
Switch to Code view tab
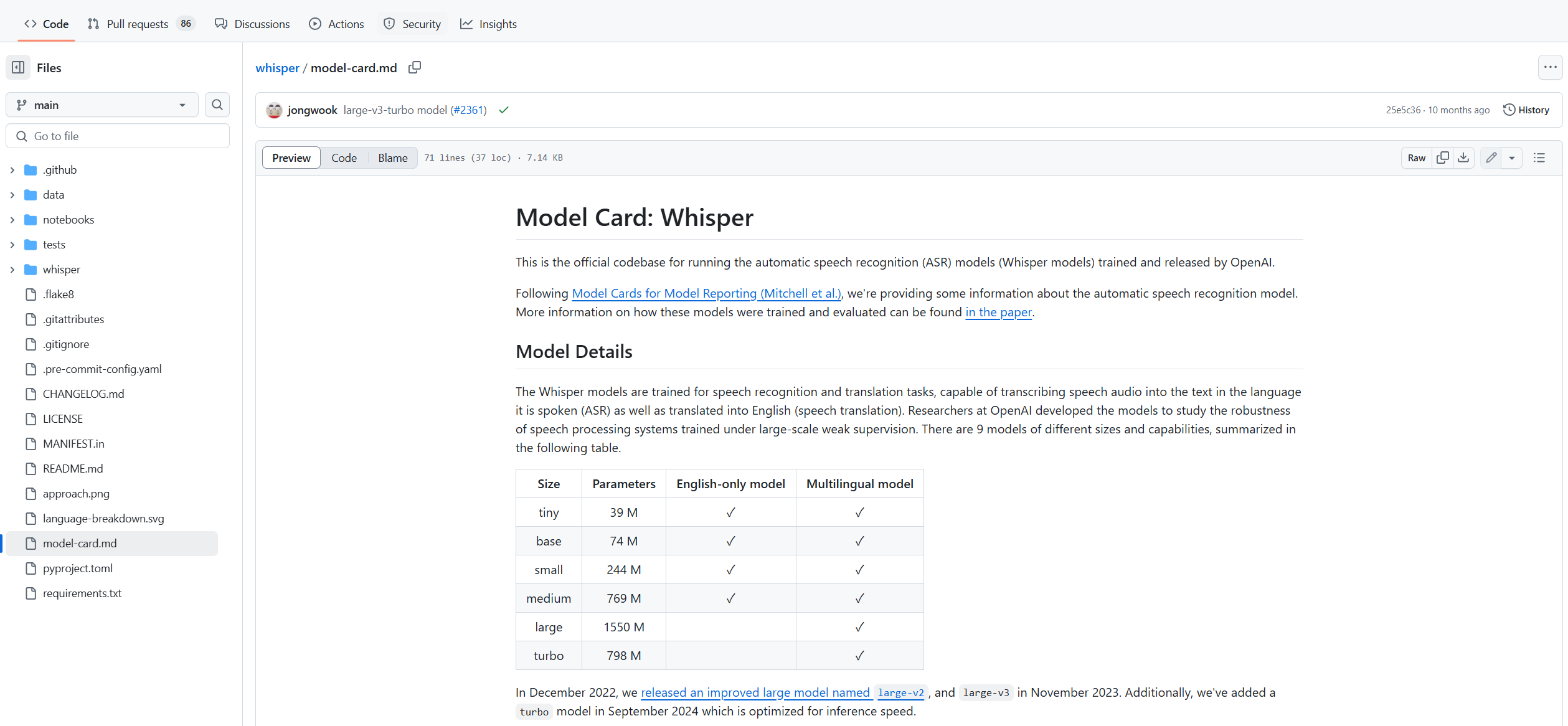(x=344, y=158)
